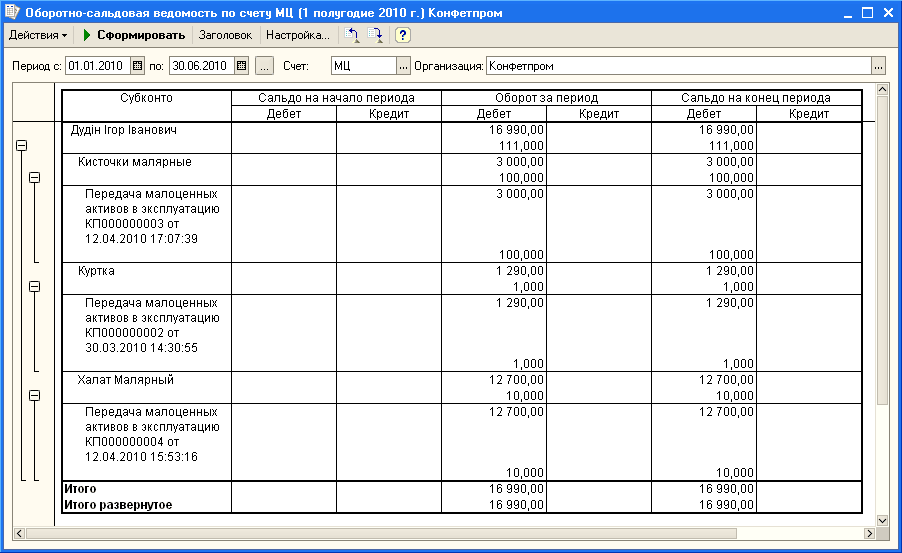Toggle the Заголовок toolbar button

pyautogui.click(x=225, y=35)
